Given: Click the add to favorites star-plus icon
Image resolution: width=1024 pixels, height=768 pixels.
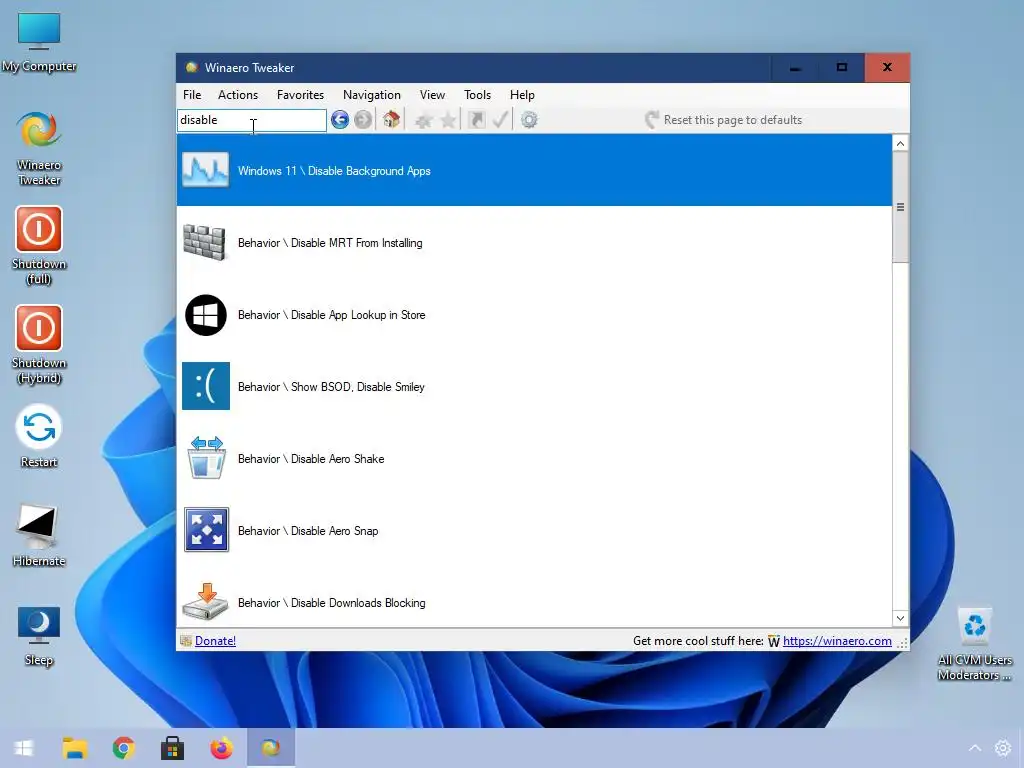Looking at the screenshot, I should [423, 120].
